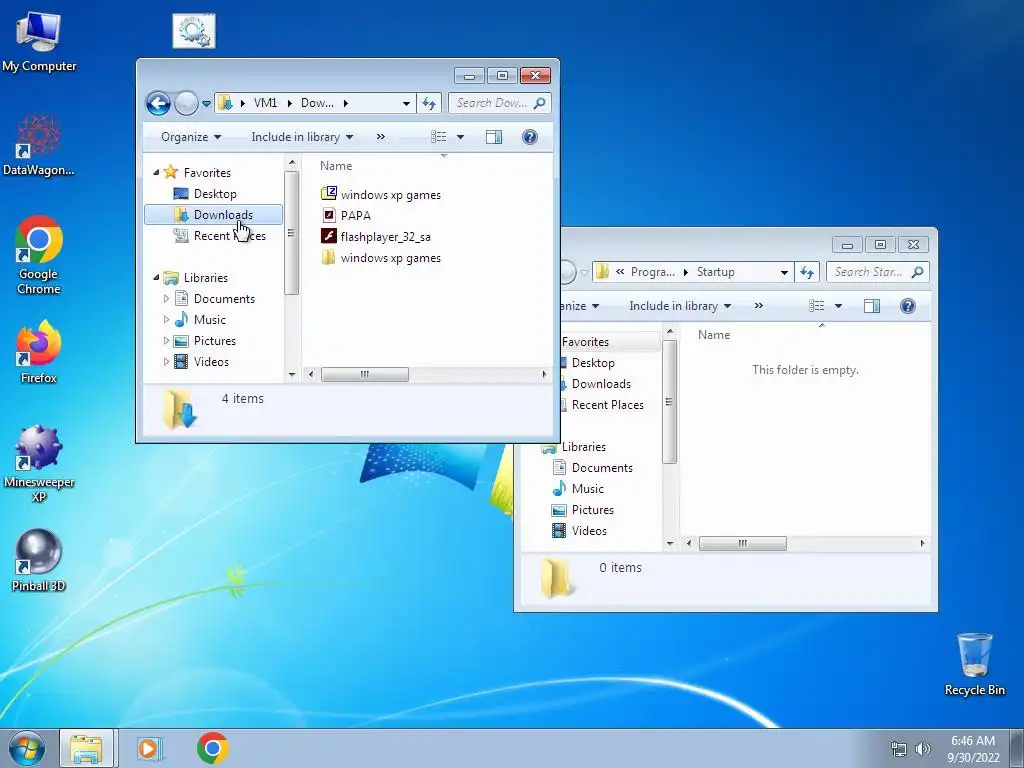Image resolution: width=1024 pixels, height=768 pixels.
Task: Select the gear settings file on the desktop
Action: pyautogui.click(x=194, y=31)
